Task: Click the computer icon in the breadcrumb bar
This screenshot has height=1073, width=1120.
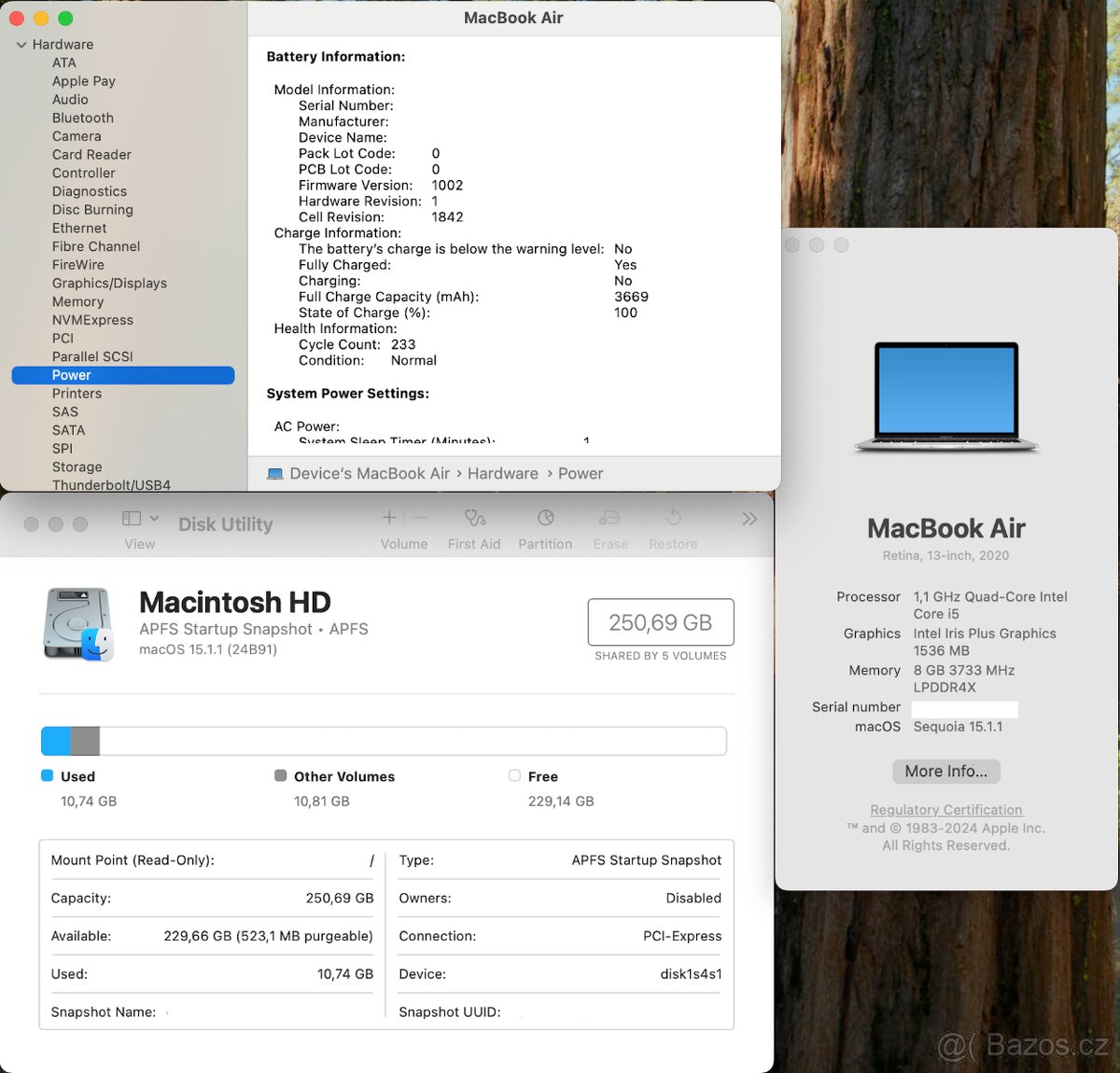Action: 274,473
